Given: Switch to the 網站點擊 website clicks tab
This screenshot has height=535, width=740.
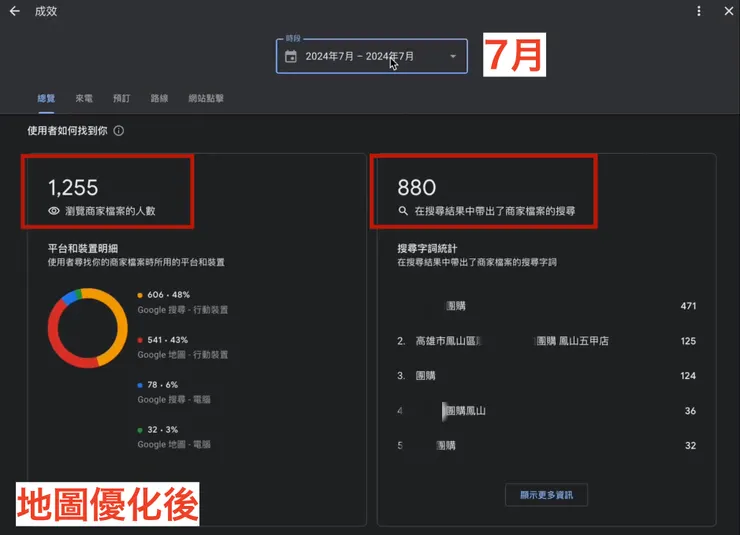Looking at the screenshot, I should pyautogui.click(x=206, y=98).
